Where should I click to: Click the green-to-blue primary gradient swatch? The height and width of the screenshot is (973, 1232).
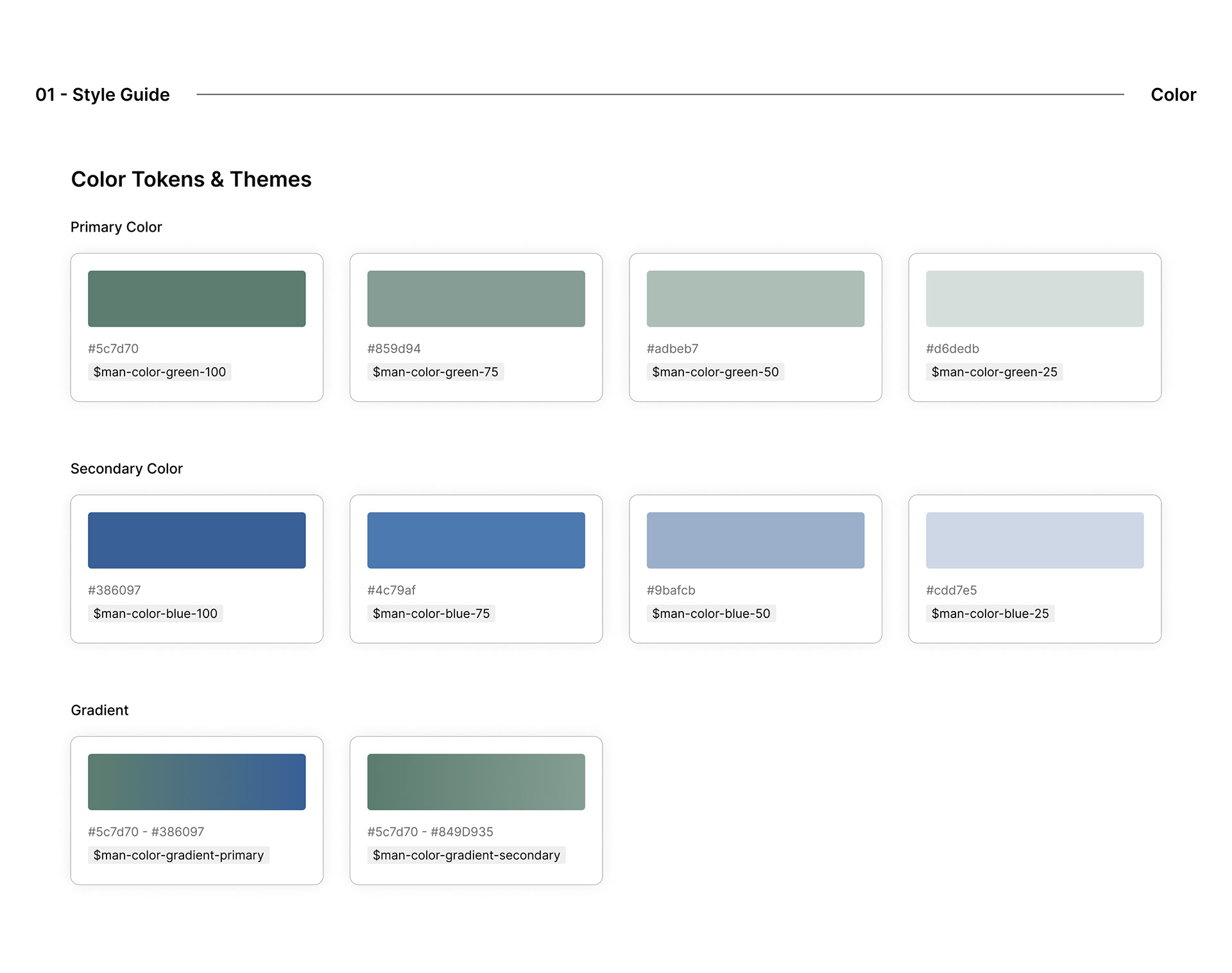[196, 781]
